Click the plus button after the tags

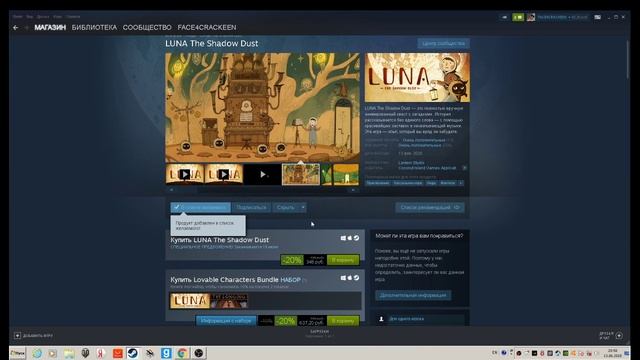(x=461, y=183)
